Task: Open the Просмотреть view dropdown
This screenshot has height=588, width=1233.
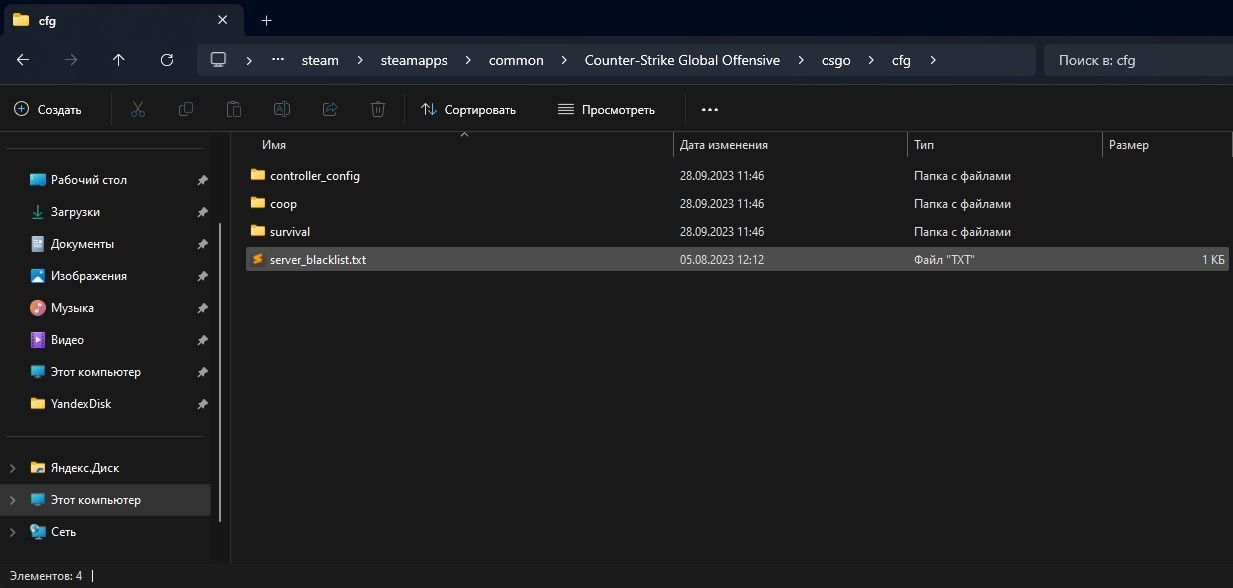Action: coord(606,109)
